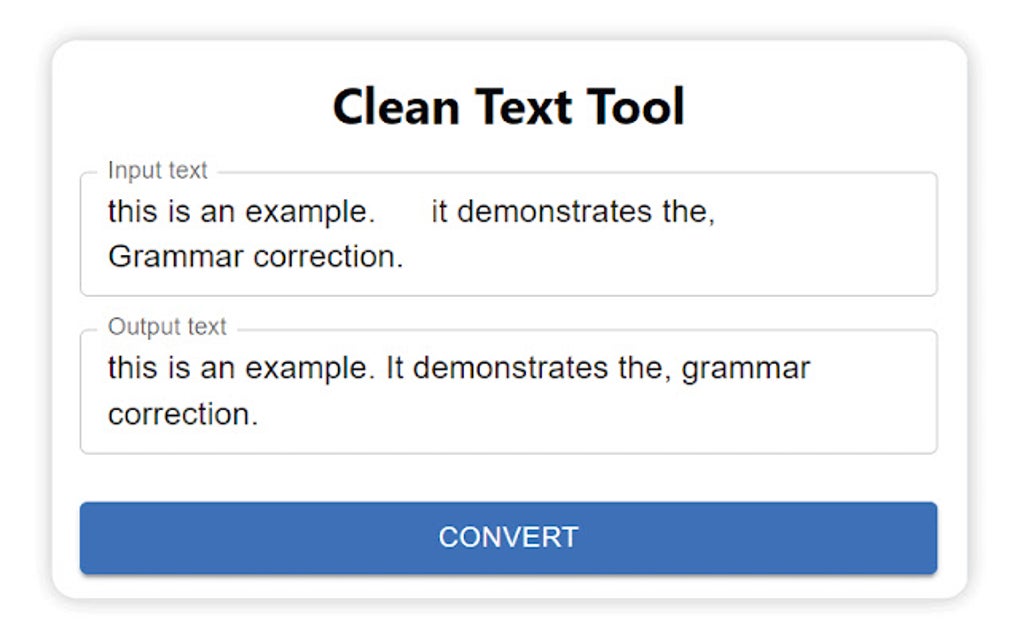This screenshot has height=638, width=1020.
Task: Select the 'Output text' field label
Action: click(166, 326)
